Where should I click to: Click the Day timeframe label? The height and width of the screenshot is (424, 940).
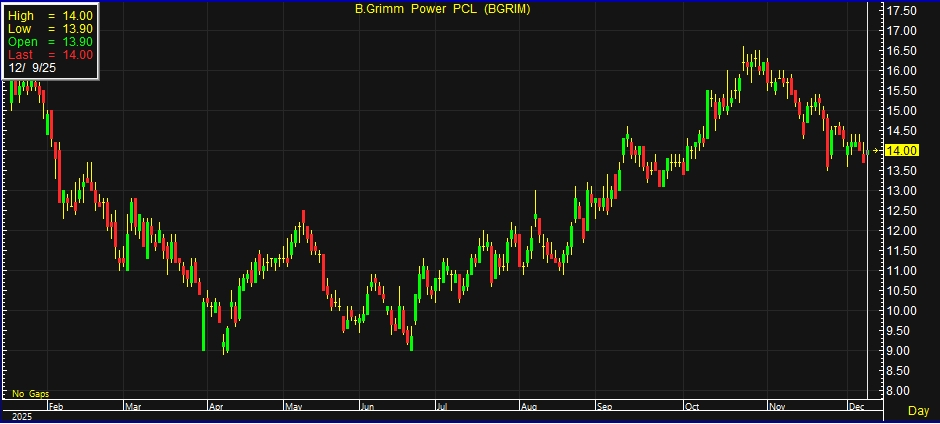tap(917, 411)
